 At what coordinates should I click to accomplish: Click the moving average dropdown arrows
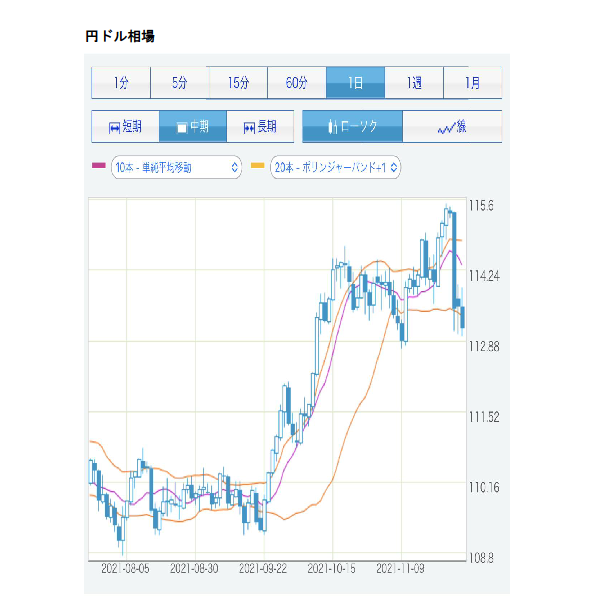click(x=234, y=167)
